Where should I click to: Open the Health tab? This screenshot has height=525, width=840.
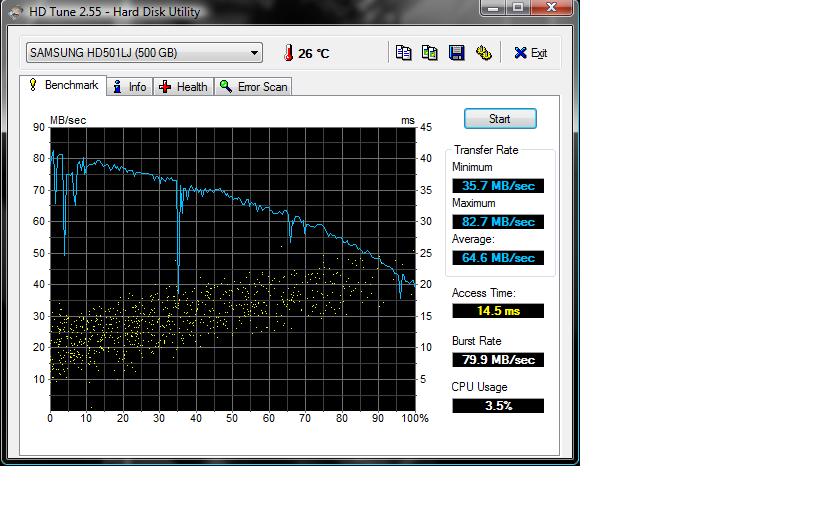tap(184, 87)
